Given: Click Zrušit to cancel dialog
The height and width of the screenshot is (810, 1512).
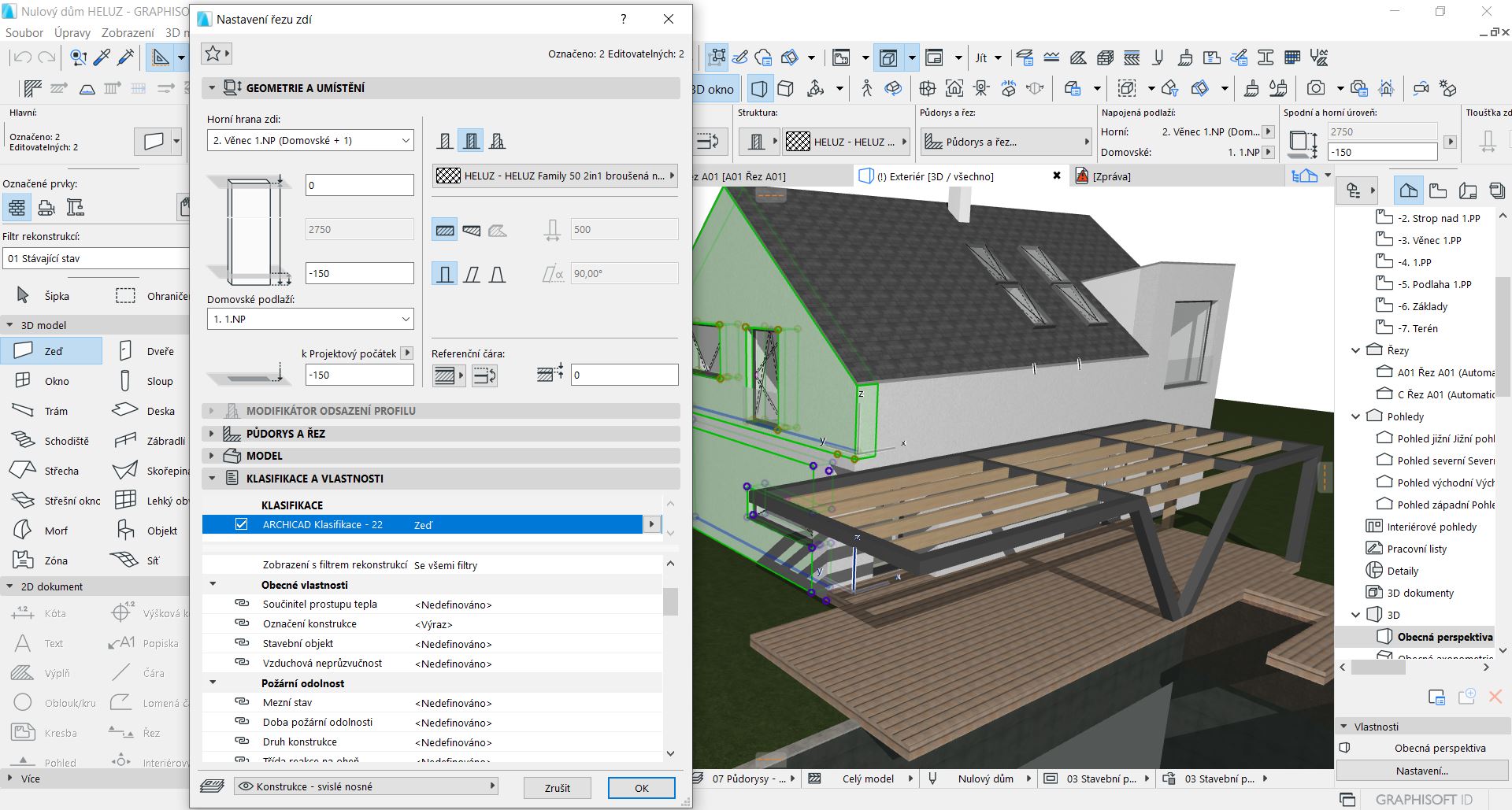Looking at the screenshot, I should coord(558,788).
